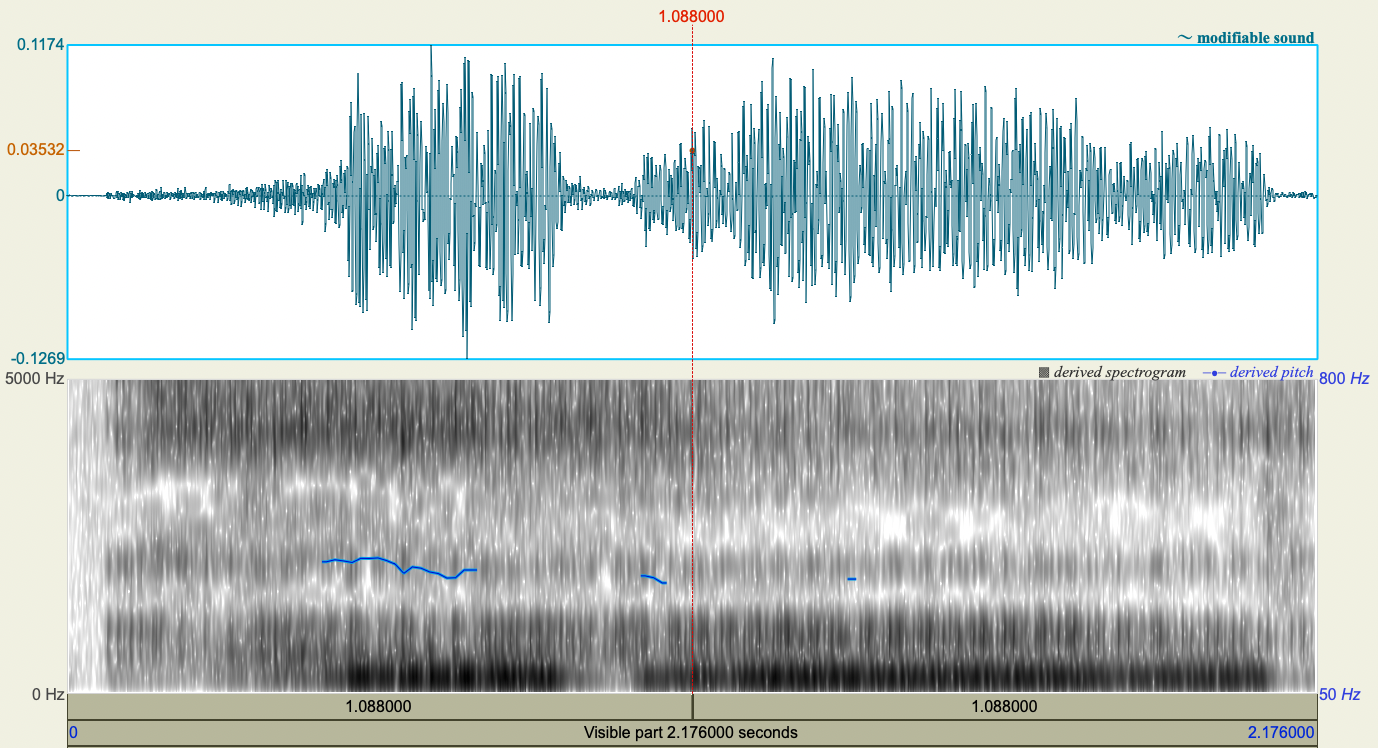
Task: Click the derived spectrogram legend icon
Action: [x=1043, y=371]
